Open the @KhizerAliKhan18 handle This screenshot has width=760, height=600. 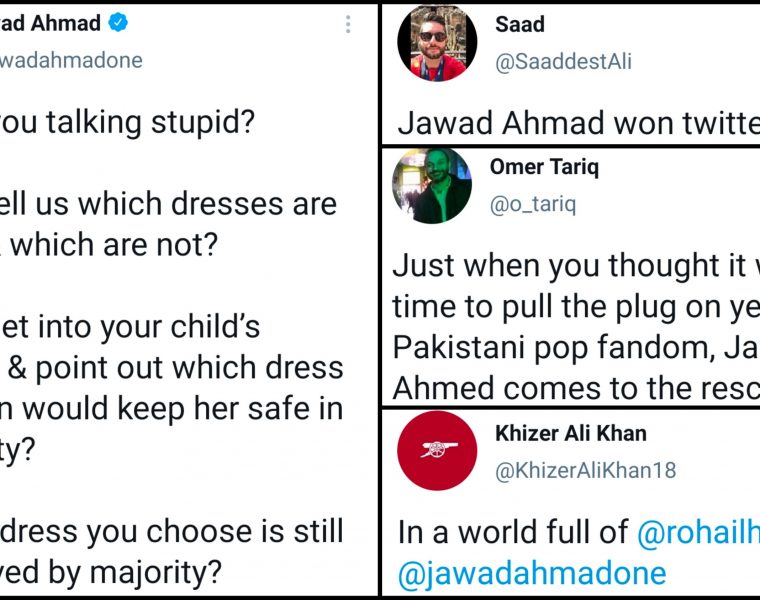pyautogui.click(x=585, y=470)
